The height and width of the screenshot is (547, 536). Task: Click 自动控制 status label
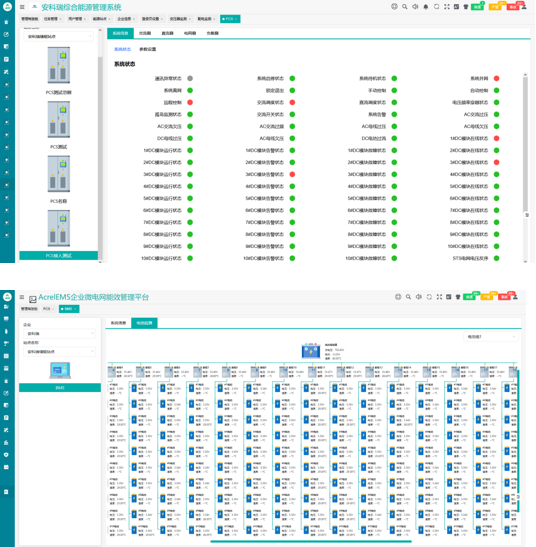pos(479,90)
